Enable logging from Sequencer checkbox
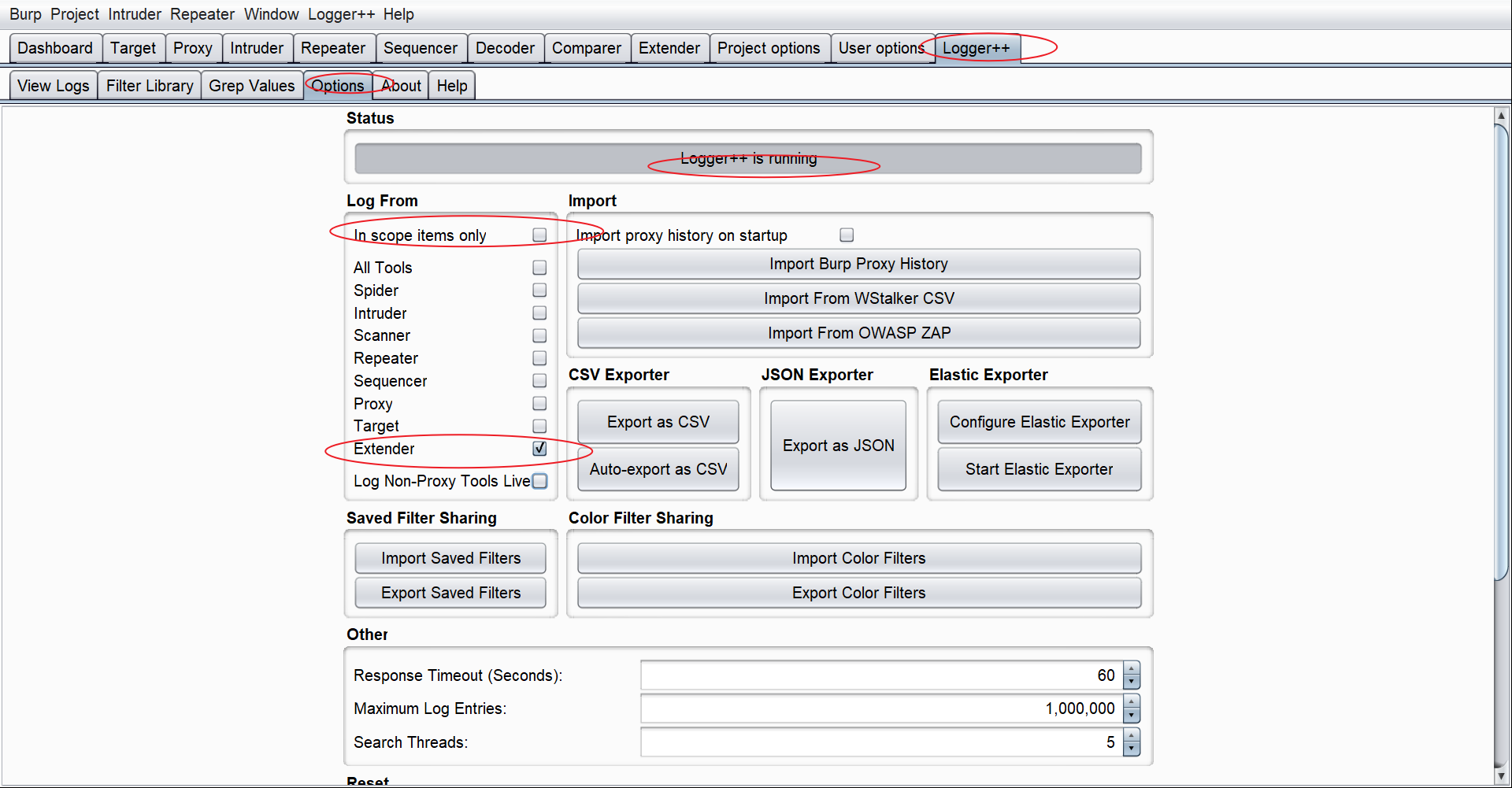1512x788 pixels. 539,381
